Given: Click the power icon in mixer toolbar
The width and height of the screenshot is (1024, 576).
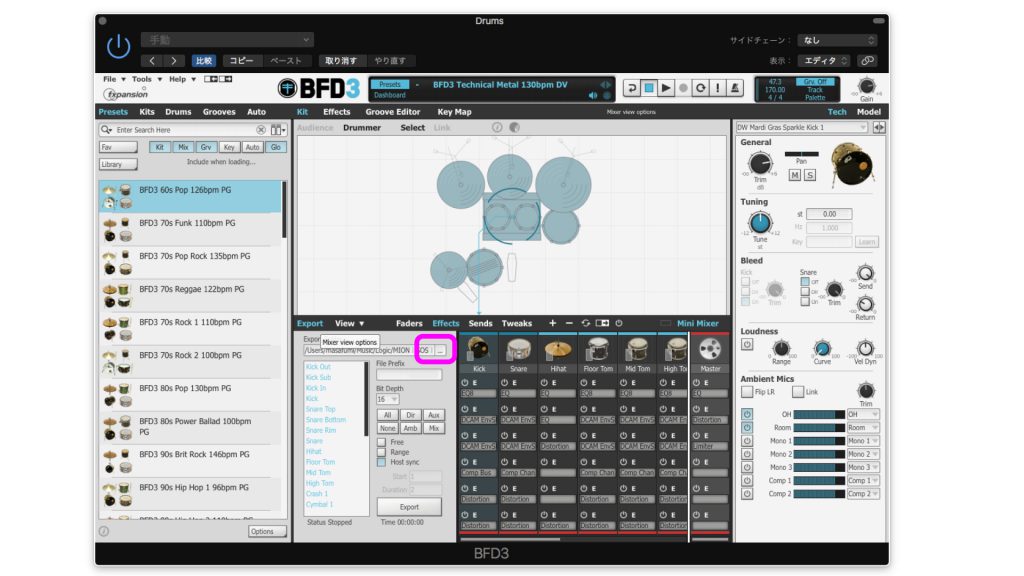Looking at the screenshot, I should tap(619, 323).
